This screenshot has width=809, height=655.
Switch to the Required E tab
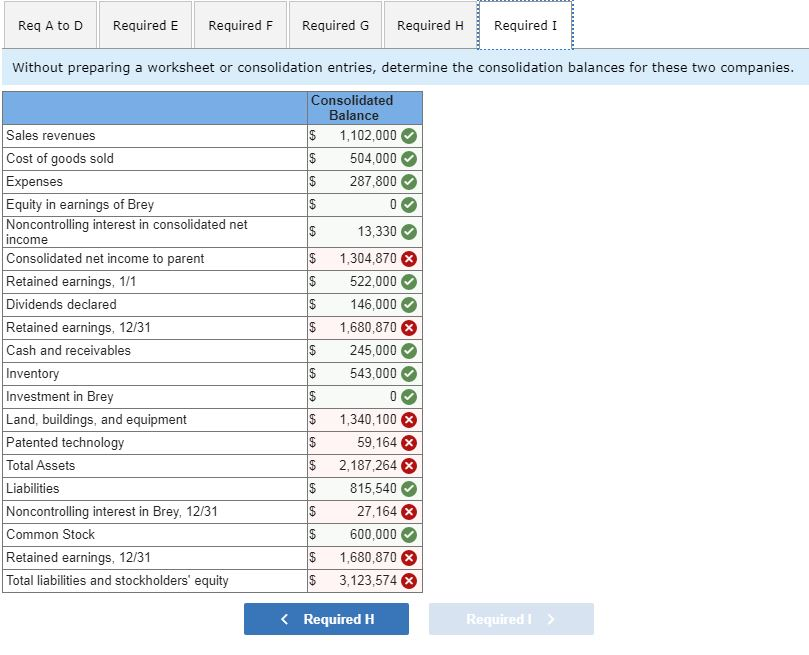[x=145, y=25]
